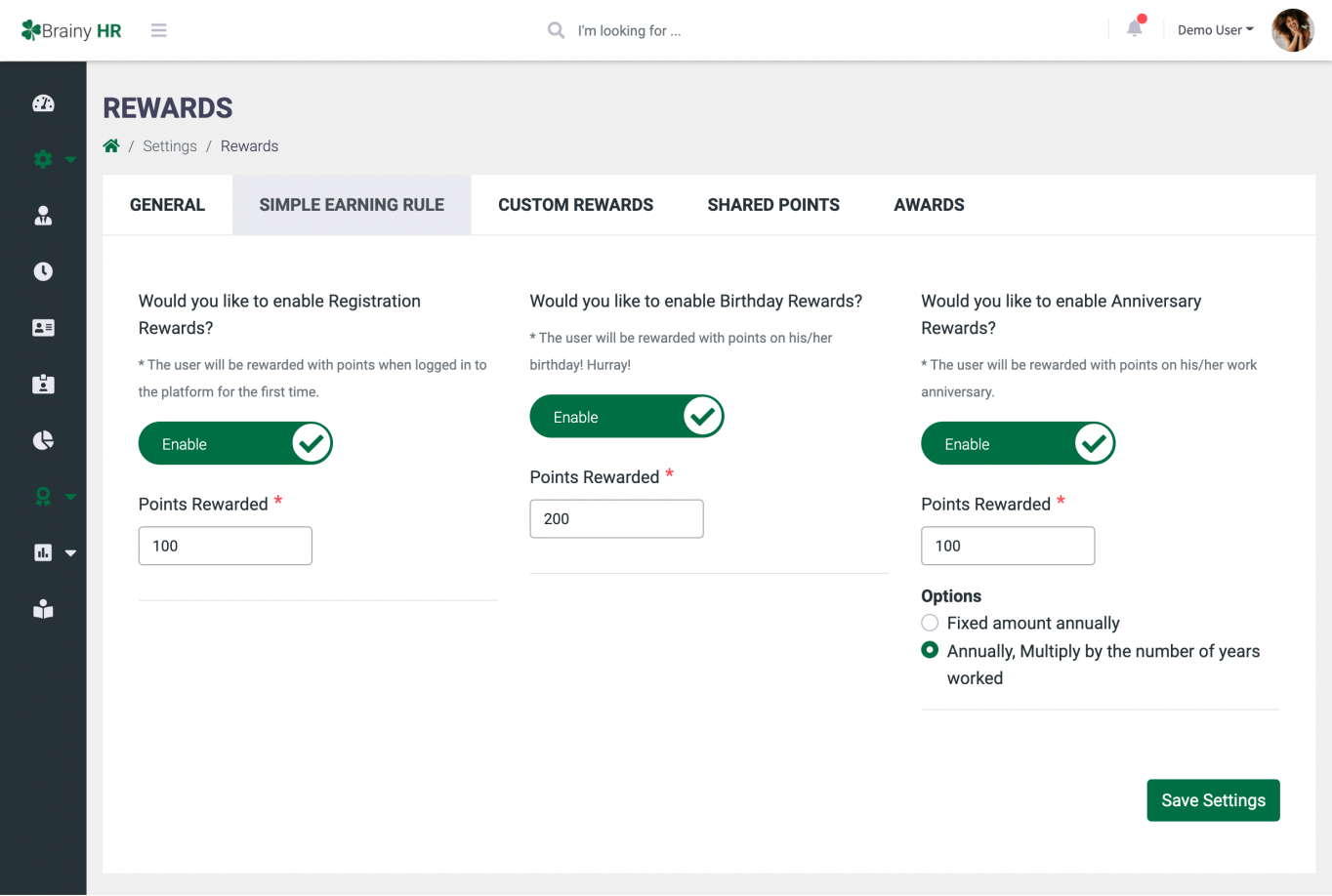Viewport: 1332px width, 896px height.
Task: Click the user avatar photo
Action: tap(1293, 30)
